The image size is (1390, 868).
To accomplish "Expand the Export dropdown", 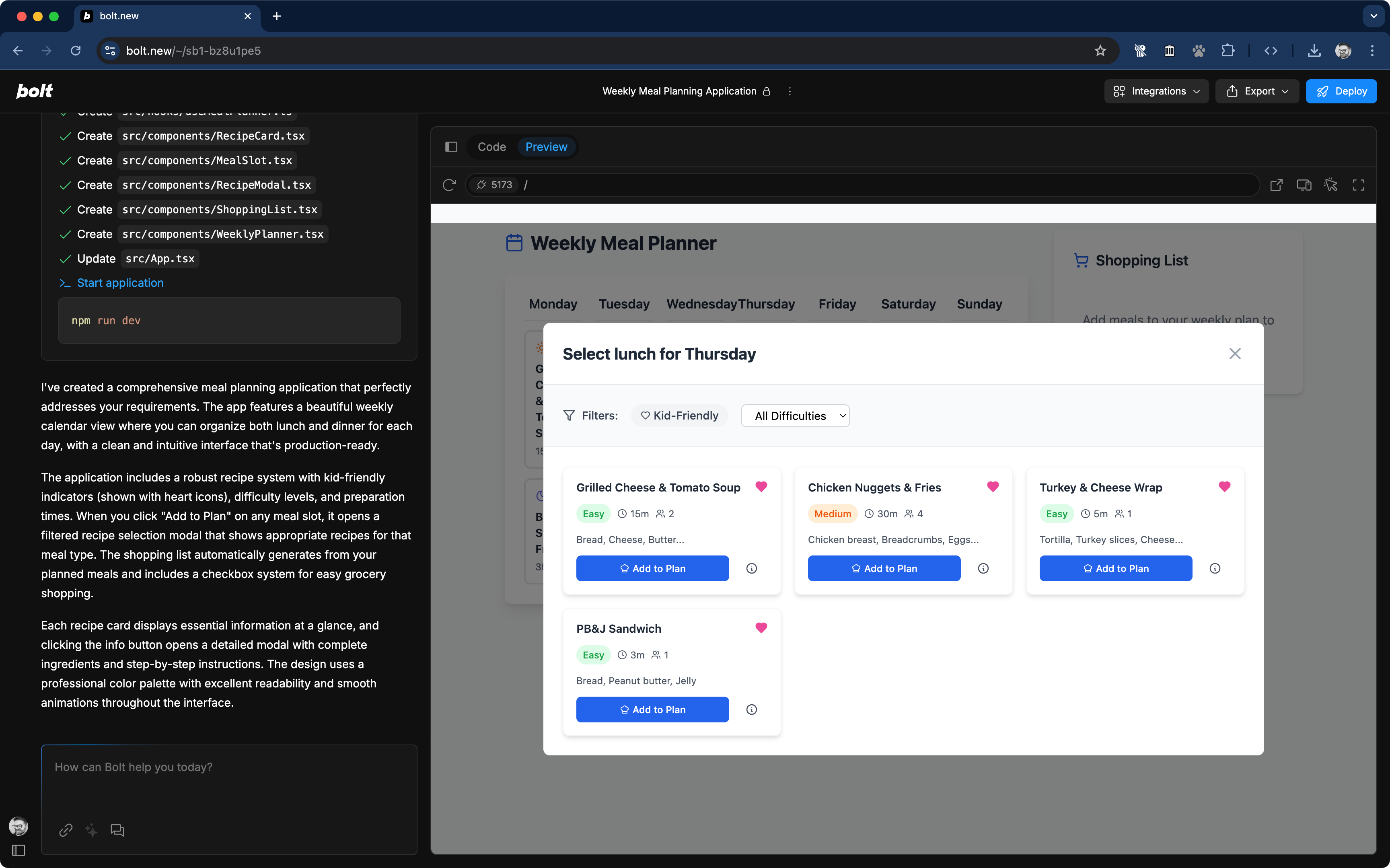I will tap(1257, 91).
